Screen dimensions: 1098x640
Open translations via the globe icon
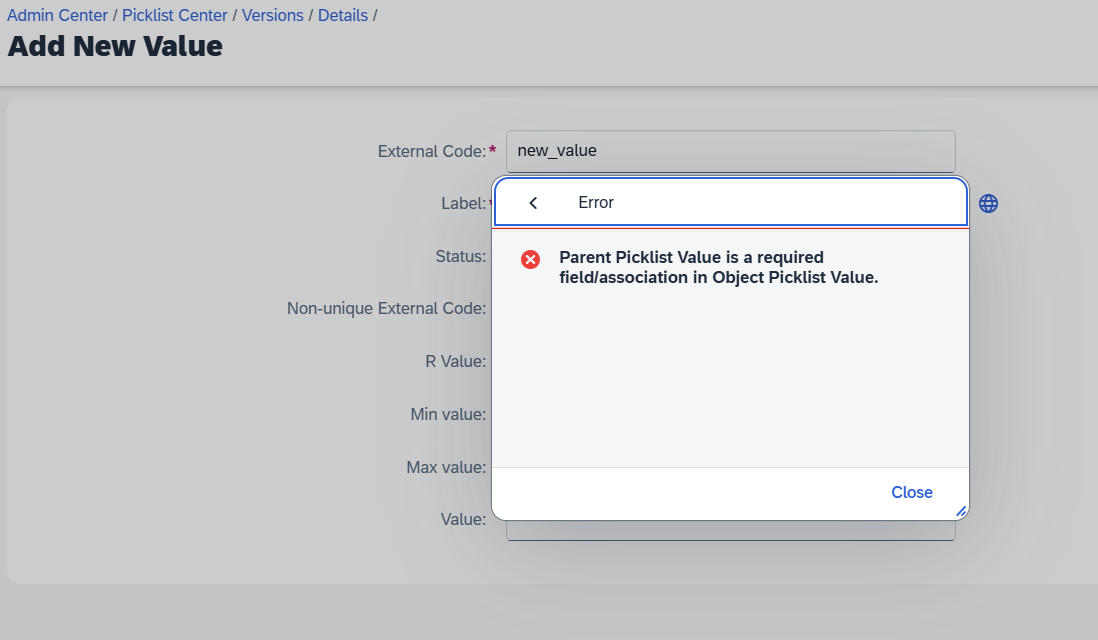[988, 203]
